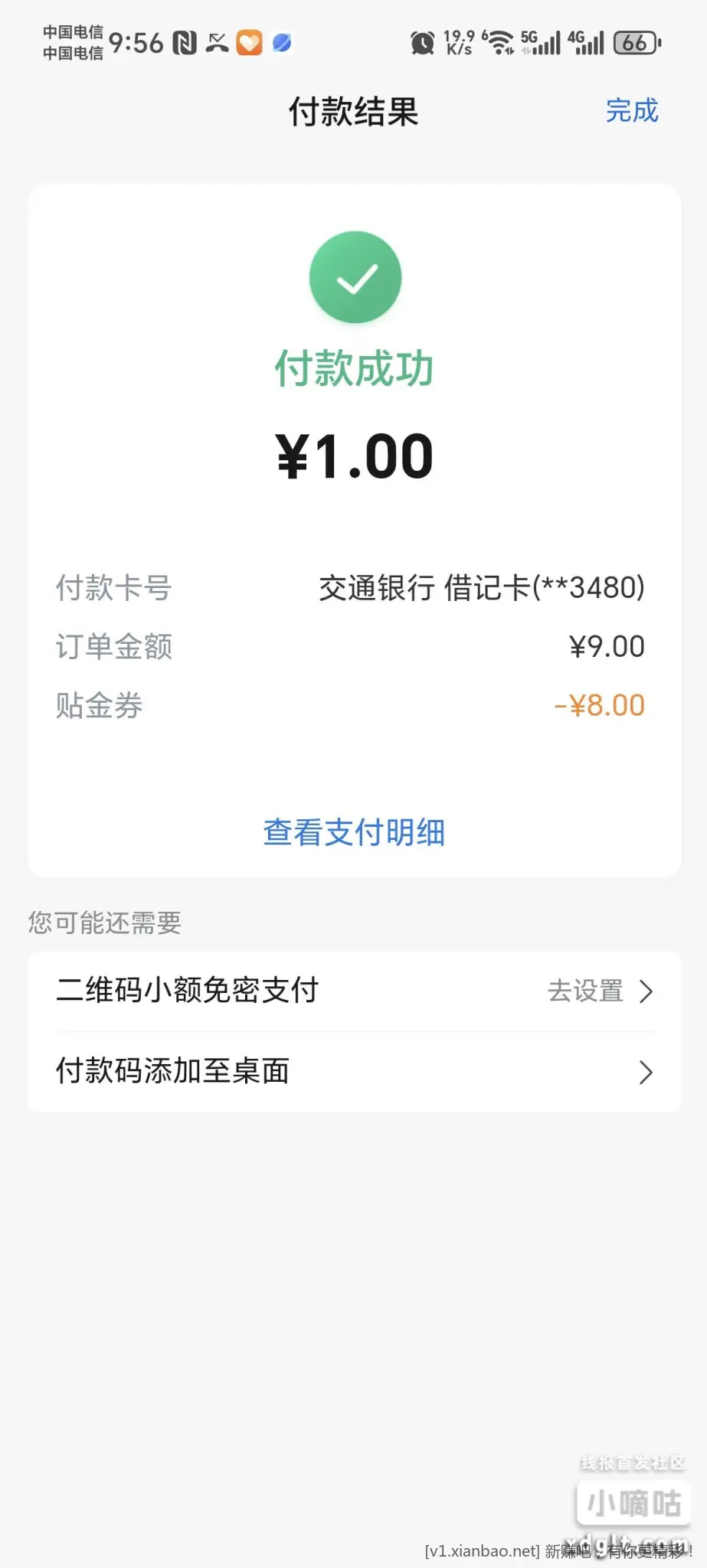Tap the orange heart app notification icon
This screenshot has width=707, height=1568.
[249, 43]
